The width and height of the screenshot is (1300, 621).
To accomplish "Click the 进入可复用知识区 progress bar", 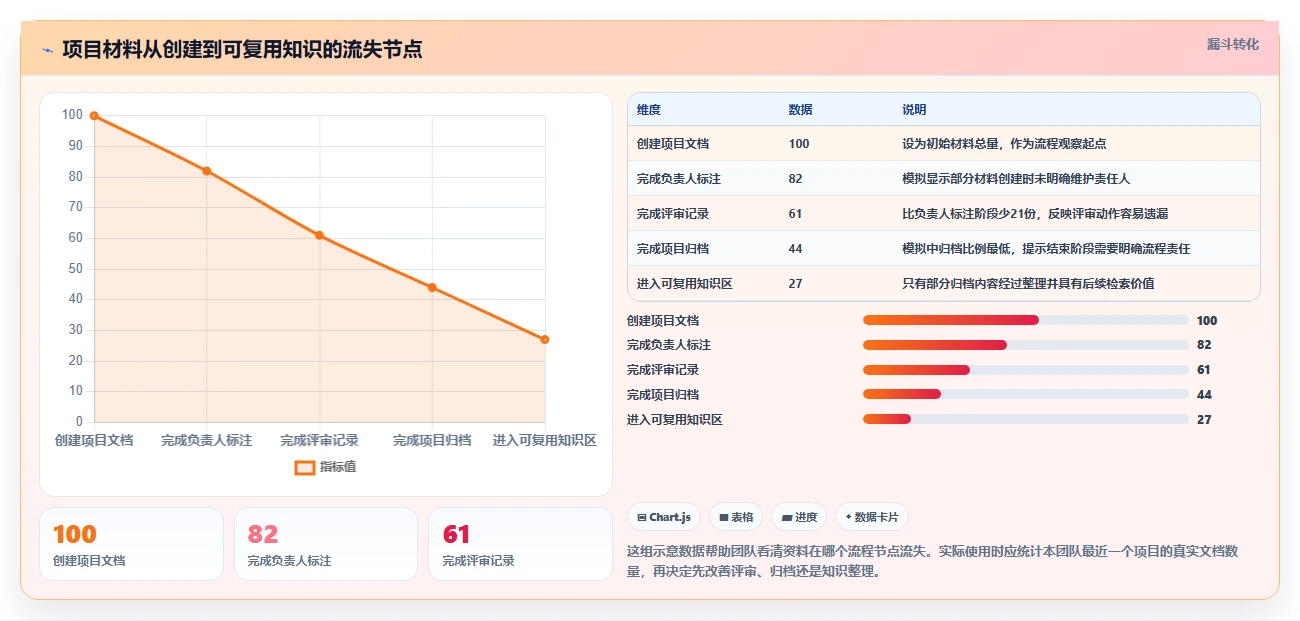I will tap(1026, 419).
